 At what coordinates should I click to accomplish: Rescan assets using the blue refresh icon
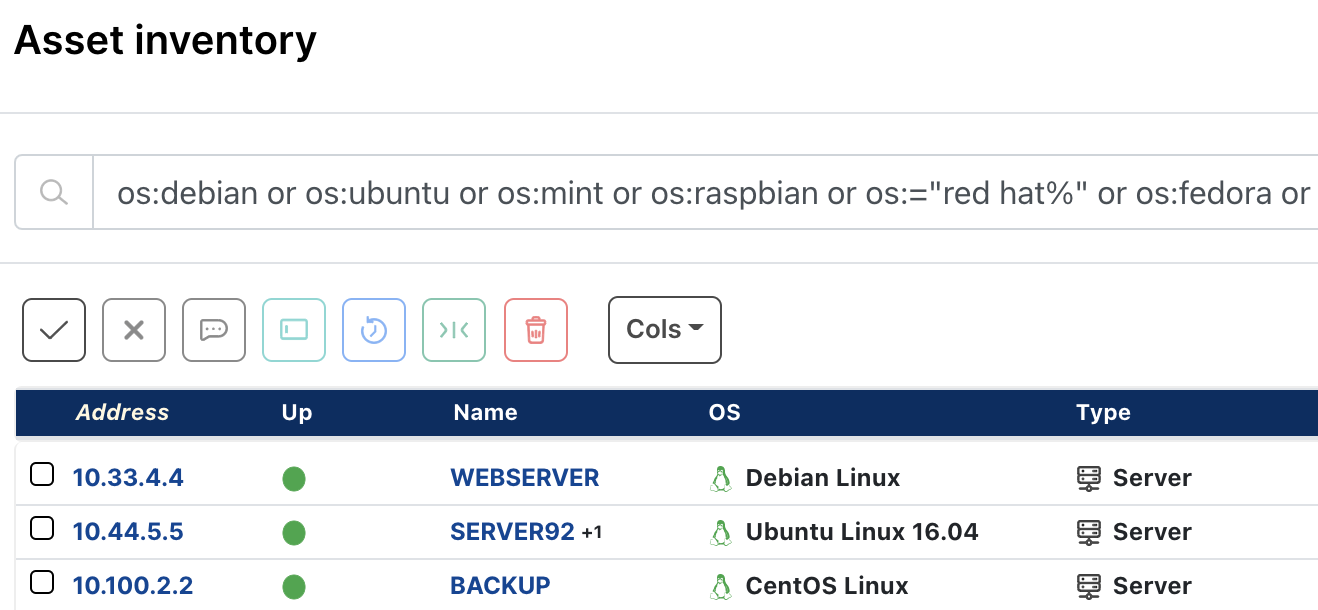point(373,329)
